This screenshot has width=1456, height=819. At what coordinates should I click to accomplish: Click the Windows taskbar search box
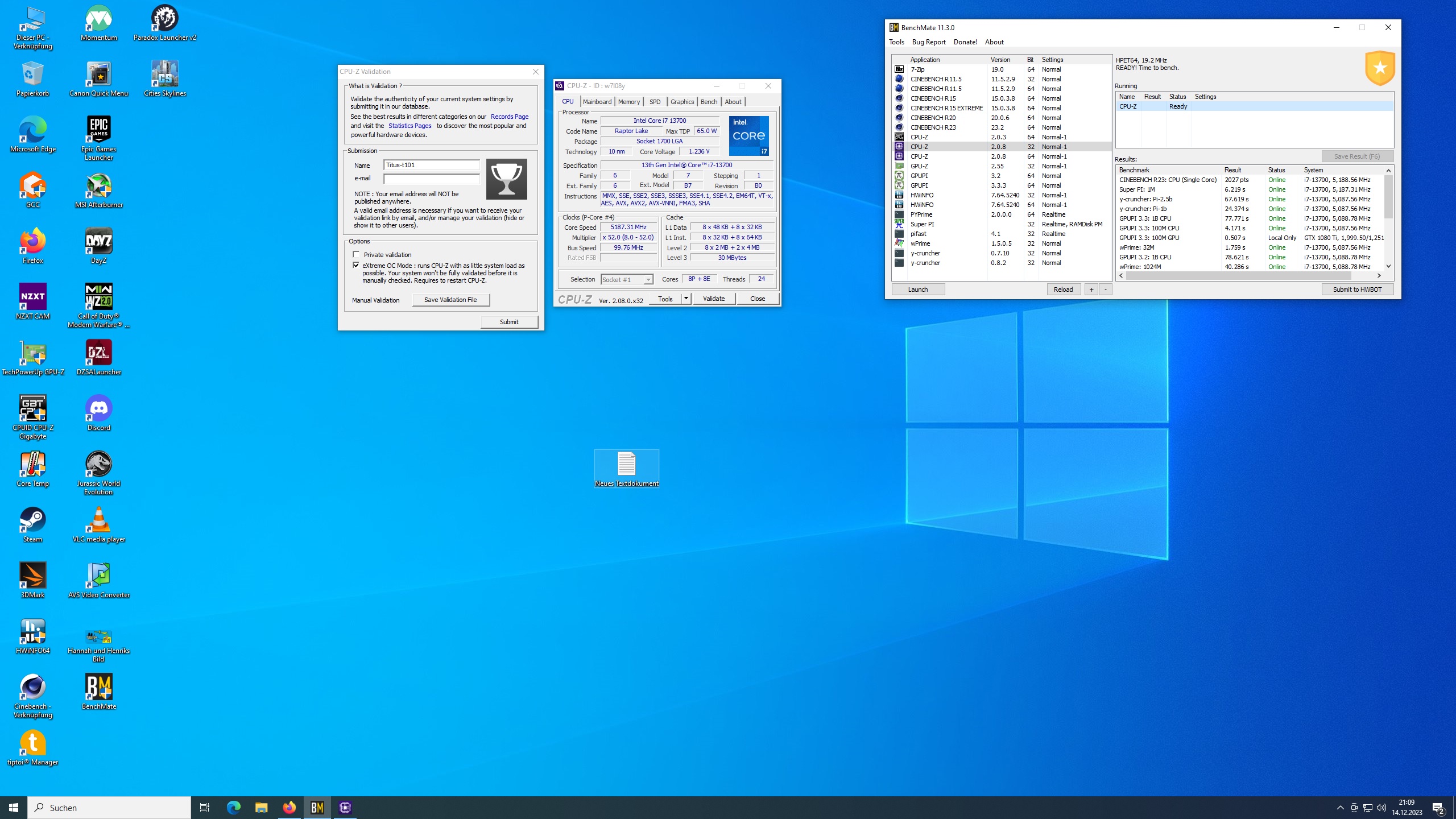109,808
